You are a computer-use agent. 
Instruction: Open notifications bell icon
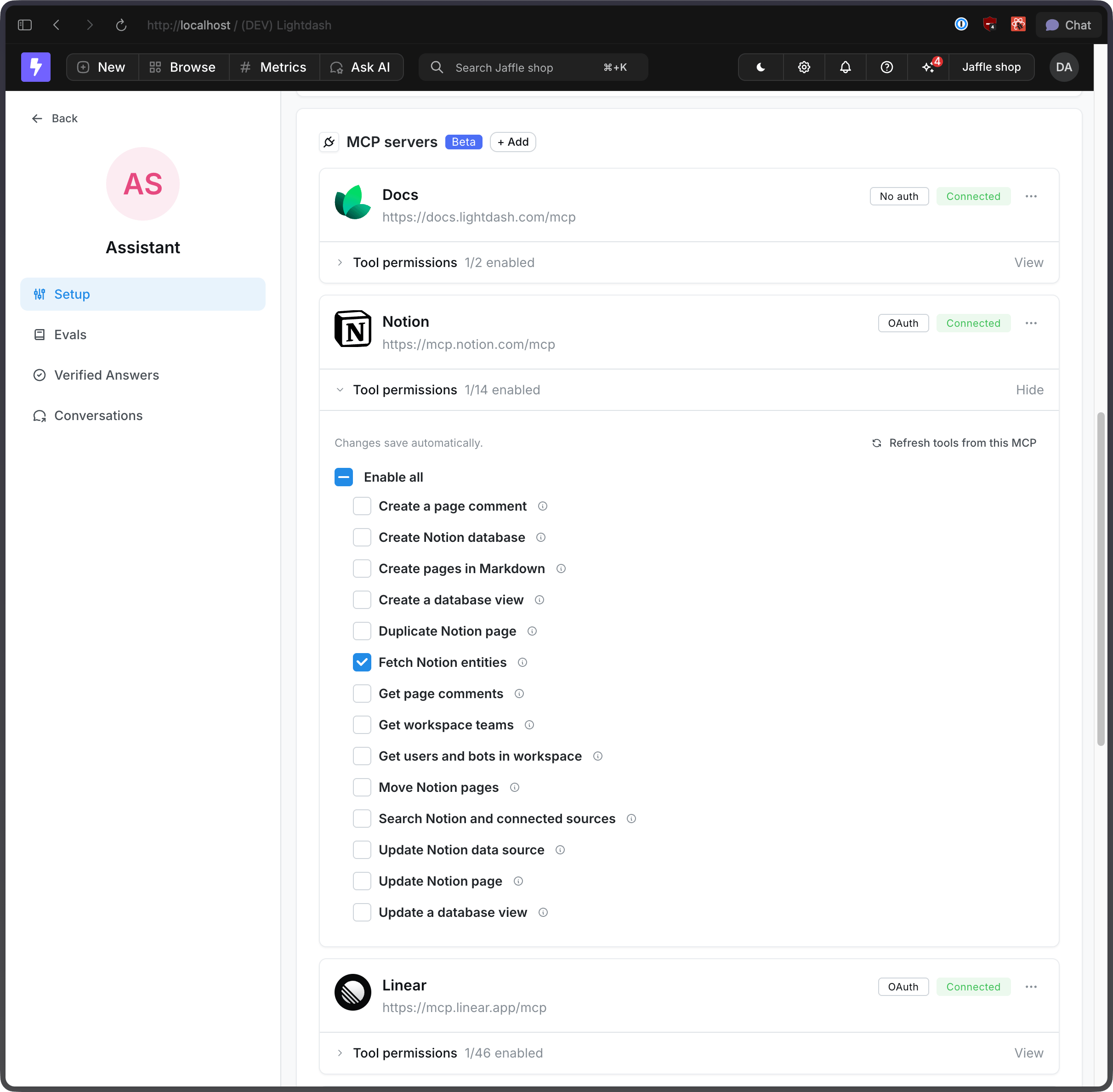click(845, 67)
